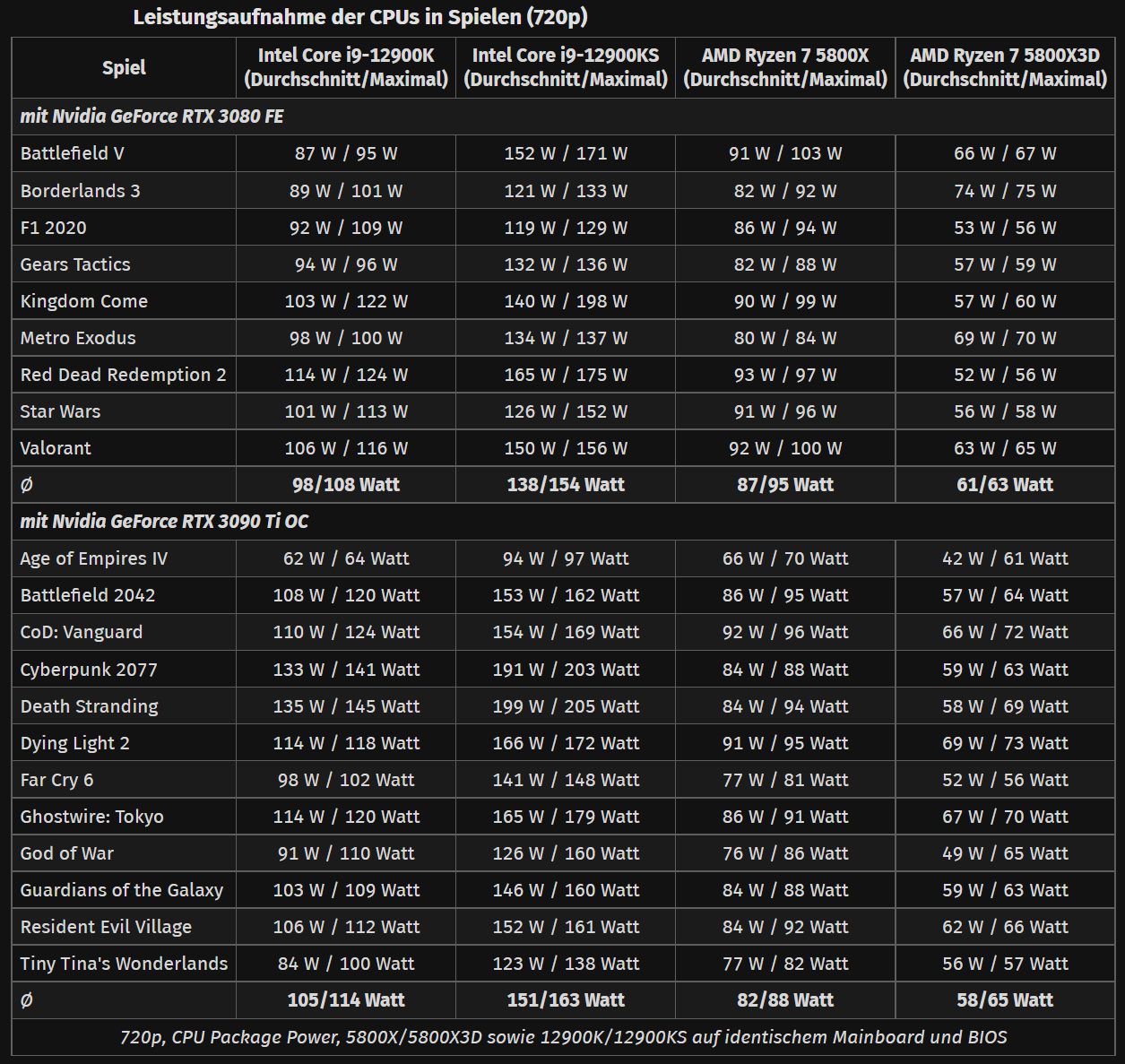1125x1064 pixels.
Task: Select the 'Dying Light 2' row label
Action: point(75,743)
